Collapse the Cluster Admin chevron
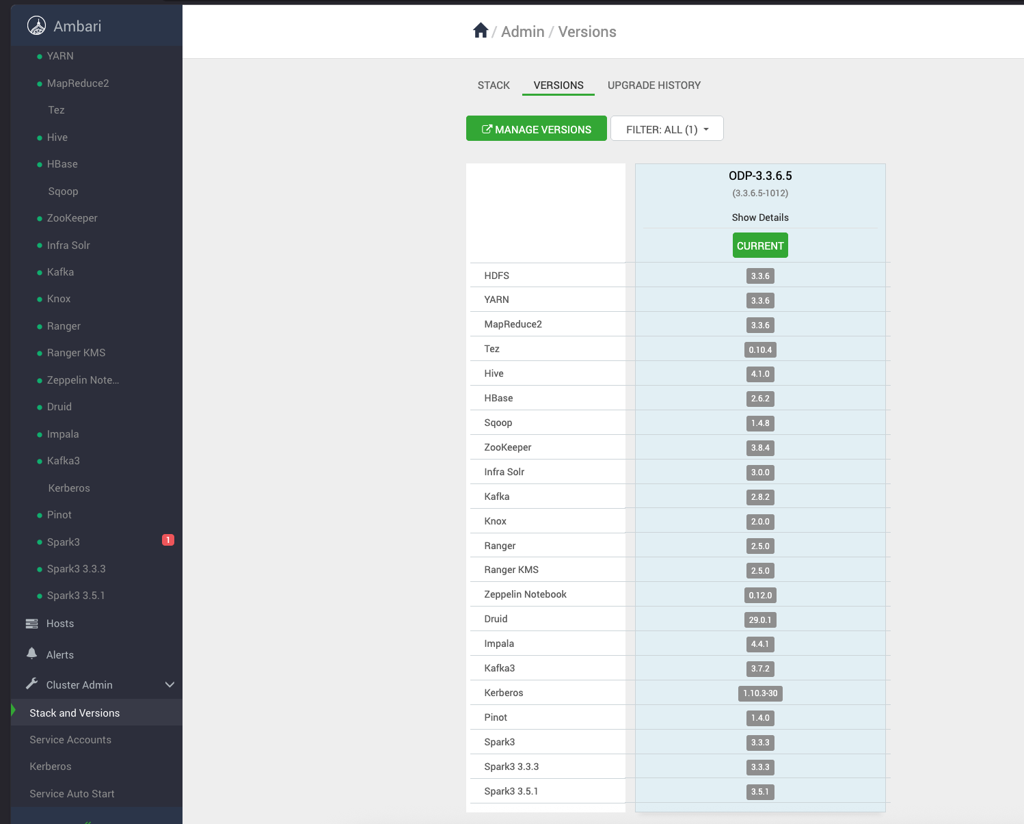 170,684
